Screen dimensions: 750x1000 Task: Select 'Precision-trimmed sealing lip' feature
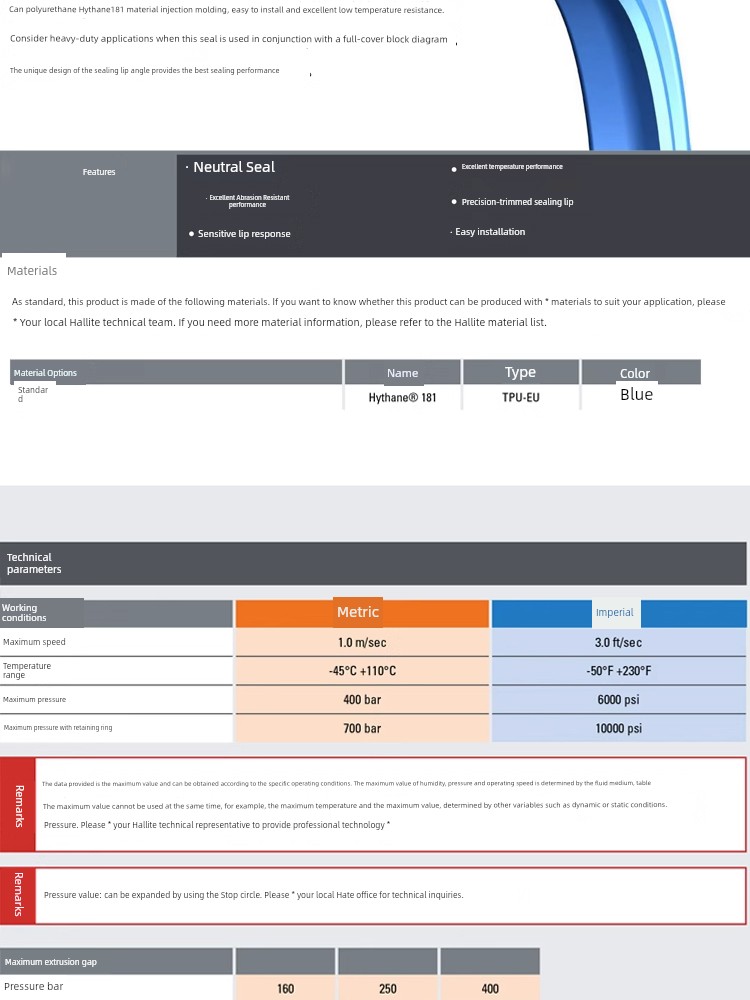point(517,202)
